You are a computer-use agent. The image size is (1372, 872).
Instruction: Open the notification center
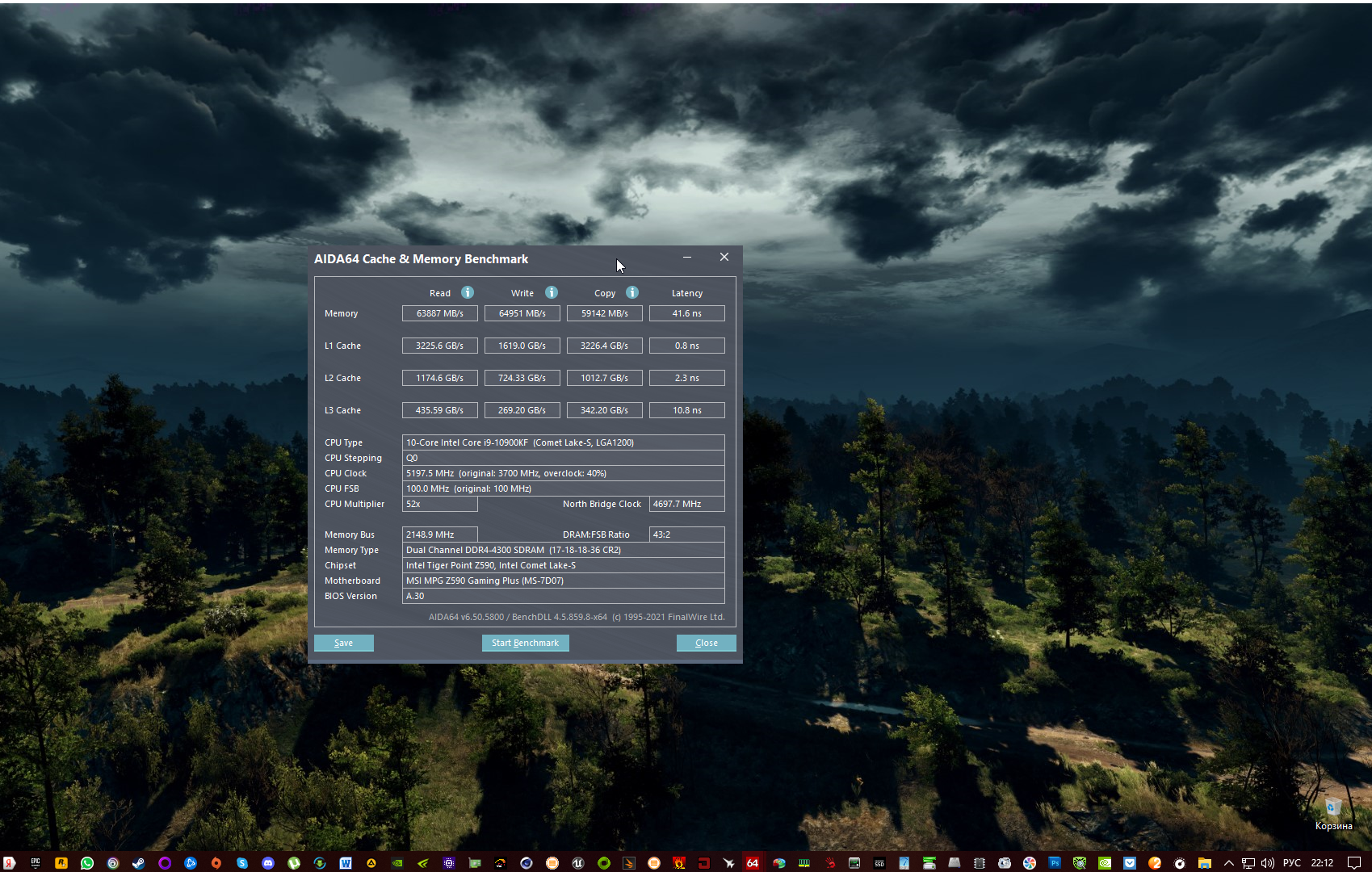pos(1354,863)
